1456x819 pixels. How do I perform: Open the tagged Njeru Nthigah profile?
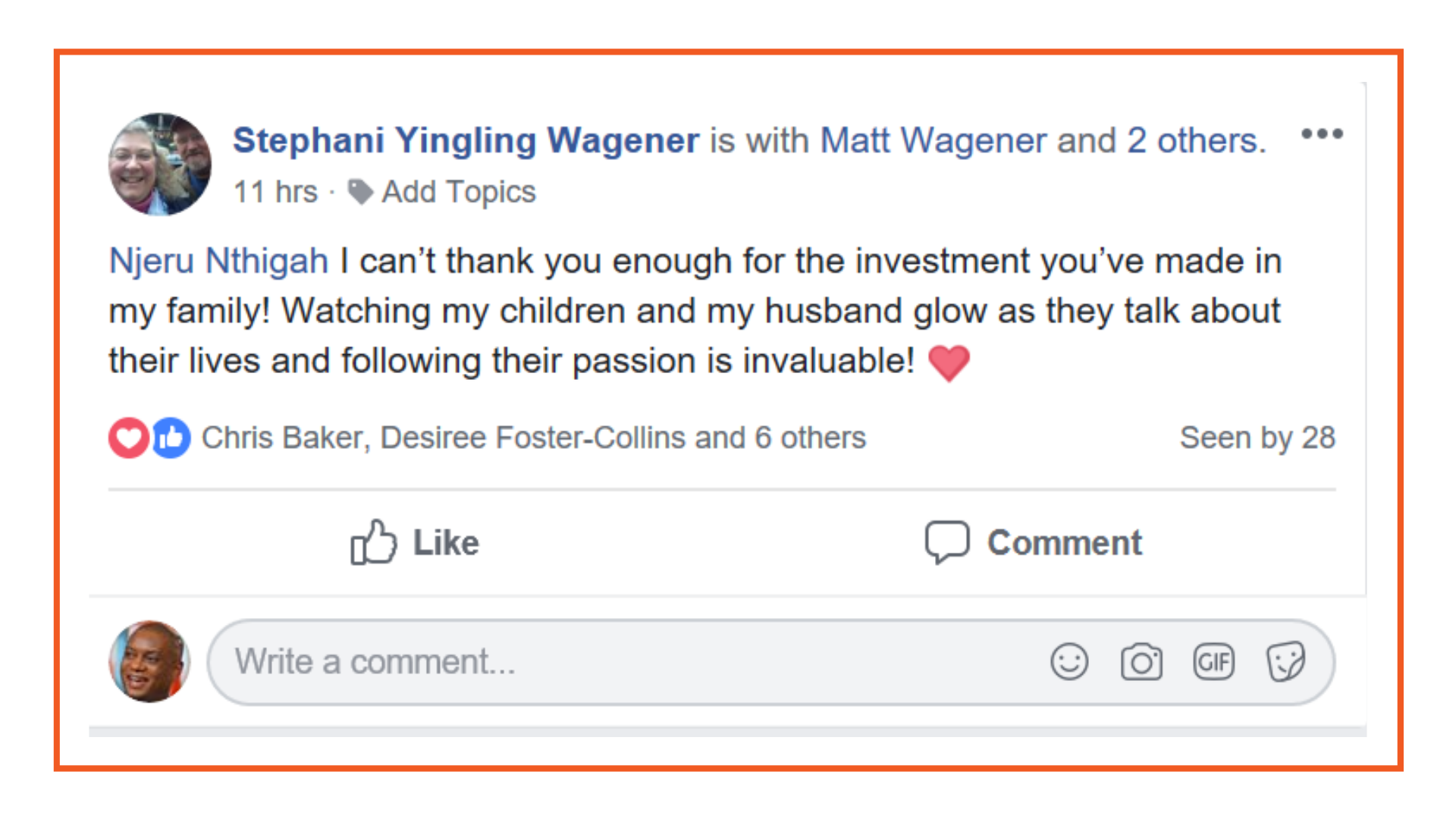pos(218,261)
